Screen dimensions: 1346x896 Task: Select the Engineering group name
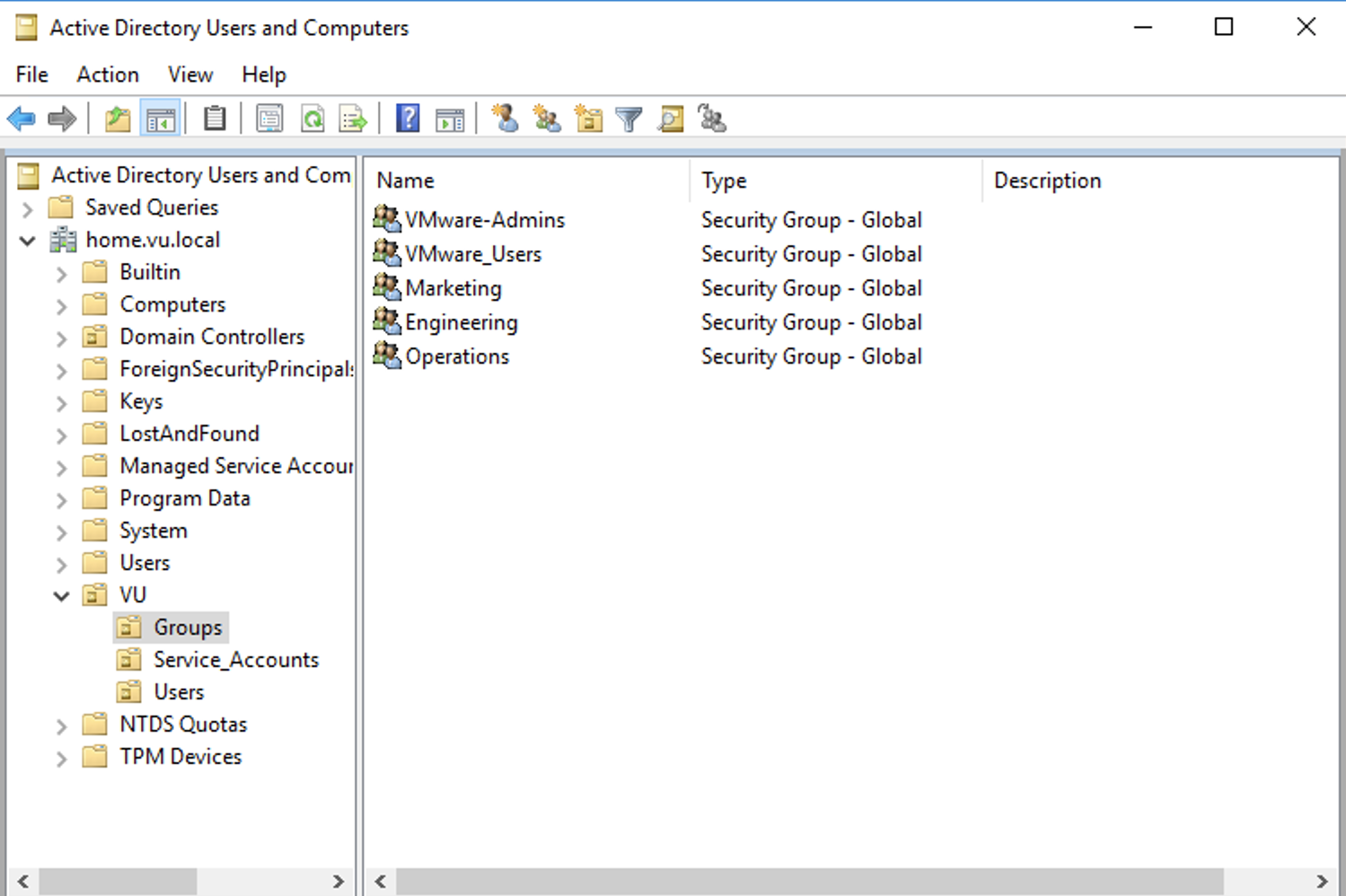(x=462, y=322)
